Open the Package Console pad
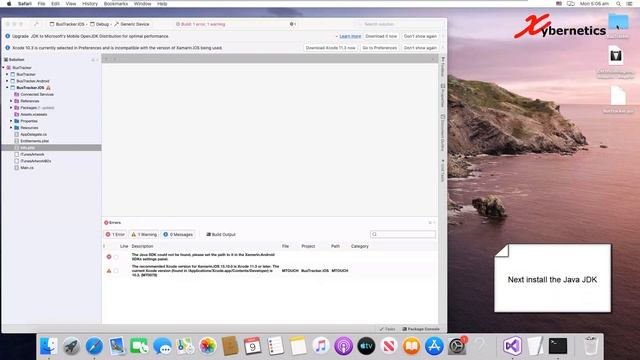Screen dimensions: 640x360 [421, 329]
